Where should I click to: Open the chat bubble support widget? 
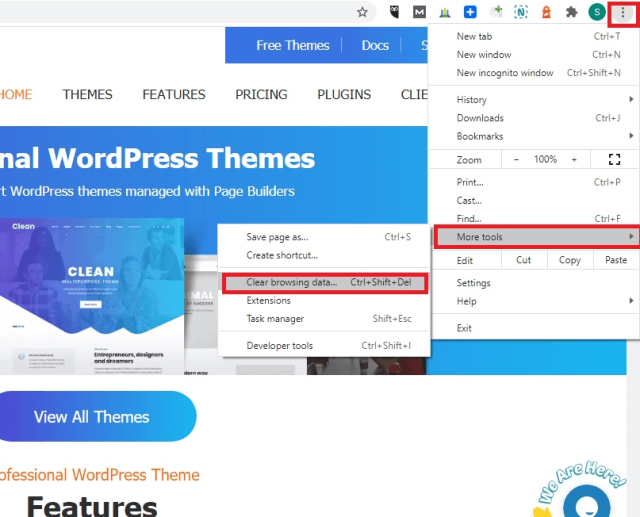pyautogui.click(x=586, y=502)
